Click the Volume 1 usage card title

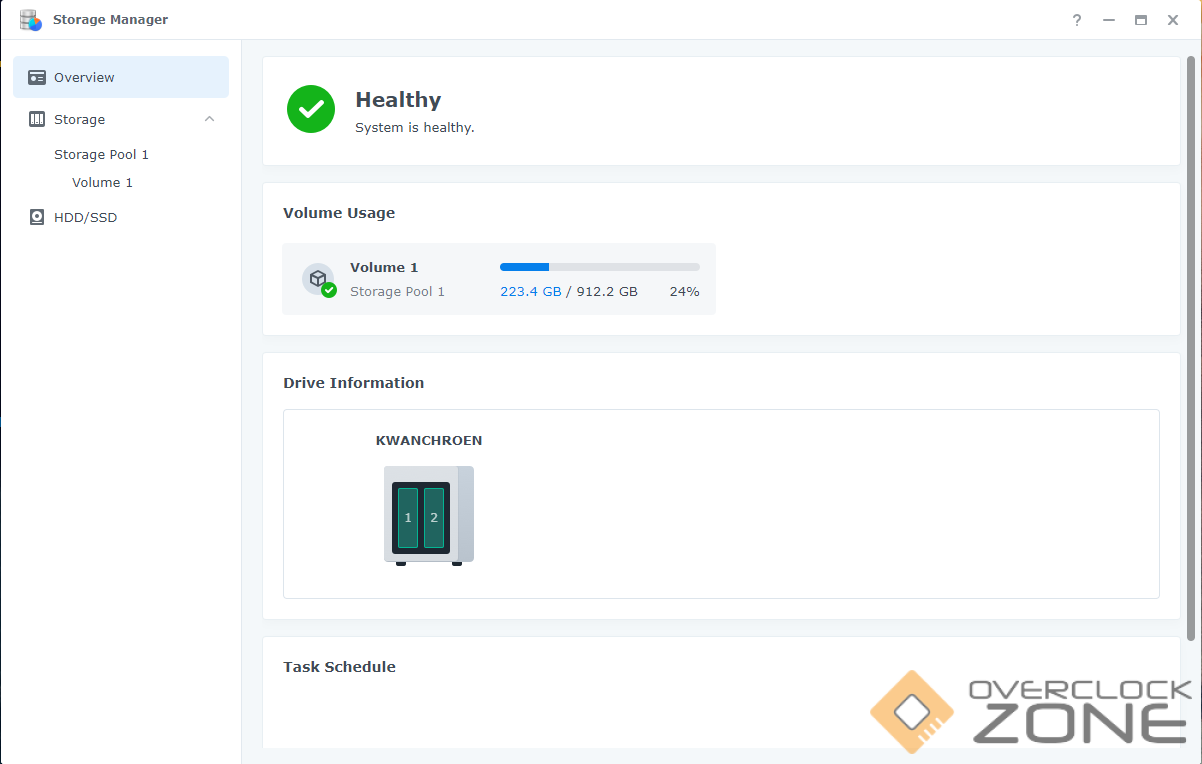click(384, 267)
